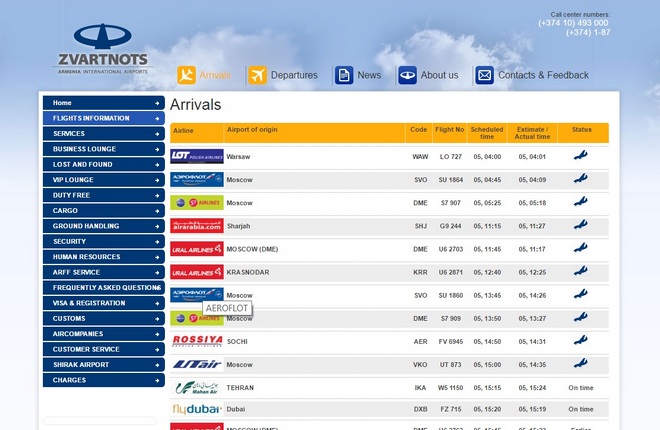The height and width of the screenshot is (430, 660).
Task: Open Aircompanies in the sidebar
Action: (x=104, y=334)
